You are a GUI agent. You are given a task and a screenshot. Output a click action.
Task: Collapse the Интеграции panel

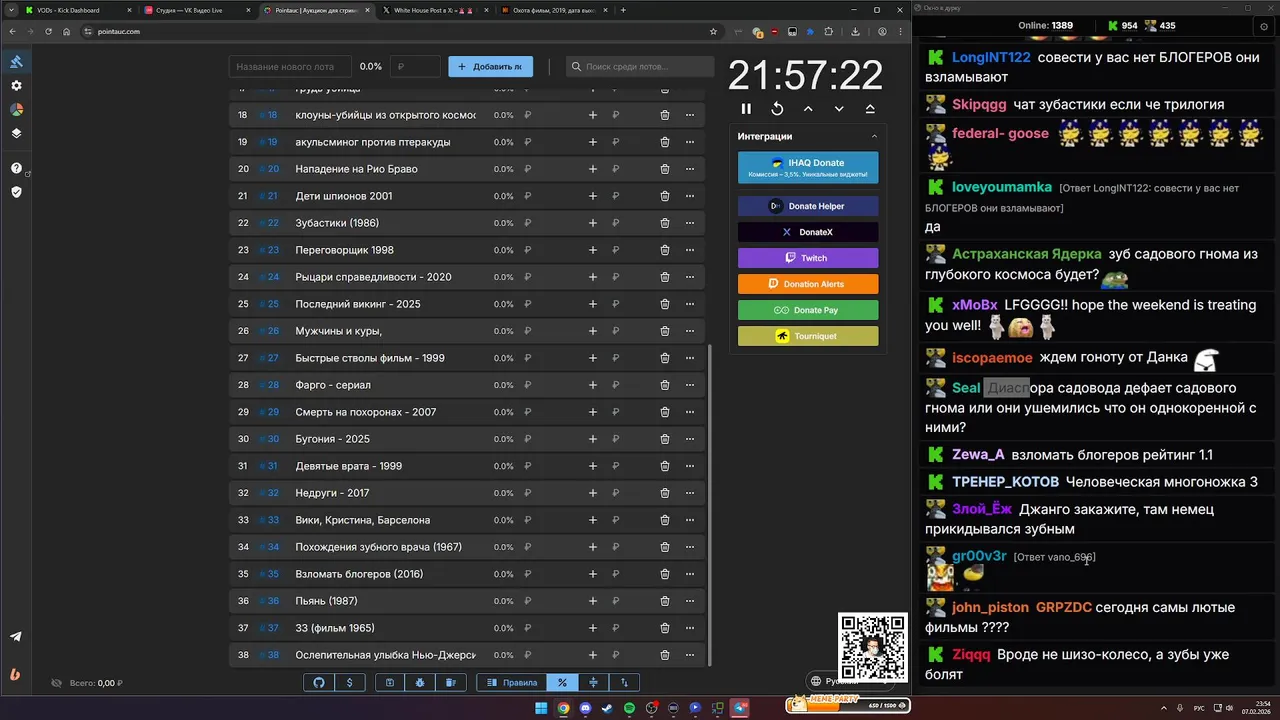pos(874,136)
